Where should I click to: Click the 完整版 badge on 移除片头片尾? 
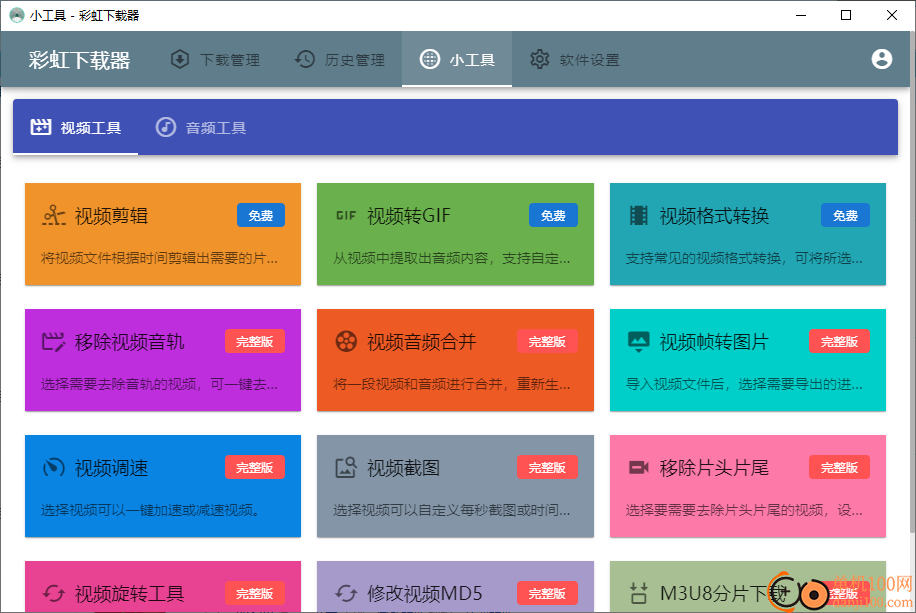[839, 467]
